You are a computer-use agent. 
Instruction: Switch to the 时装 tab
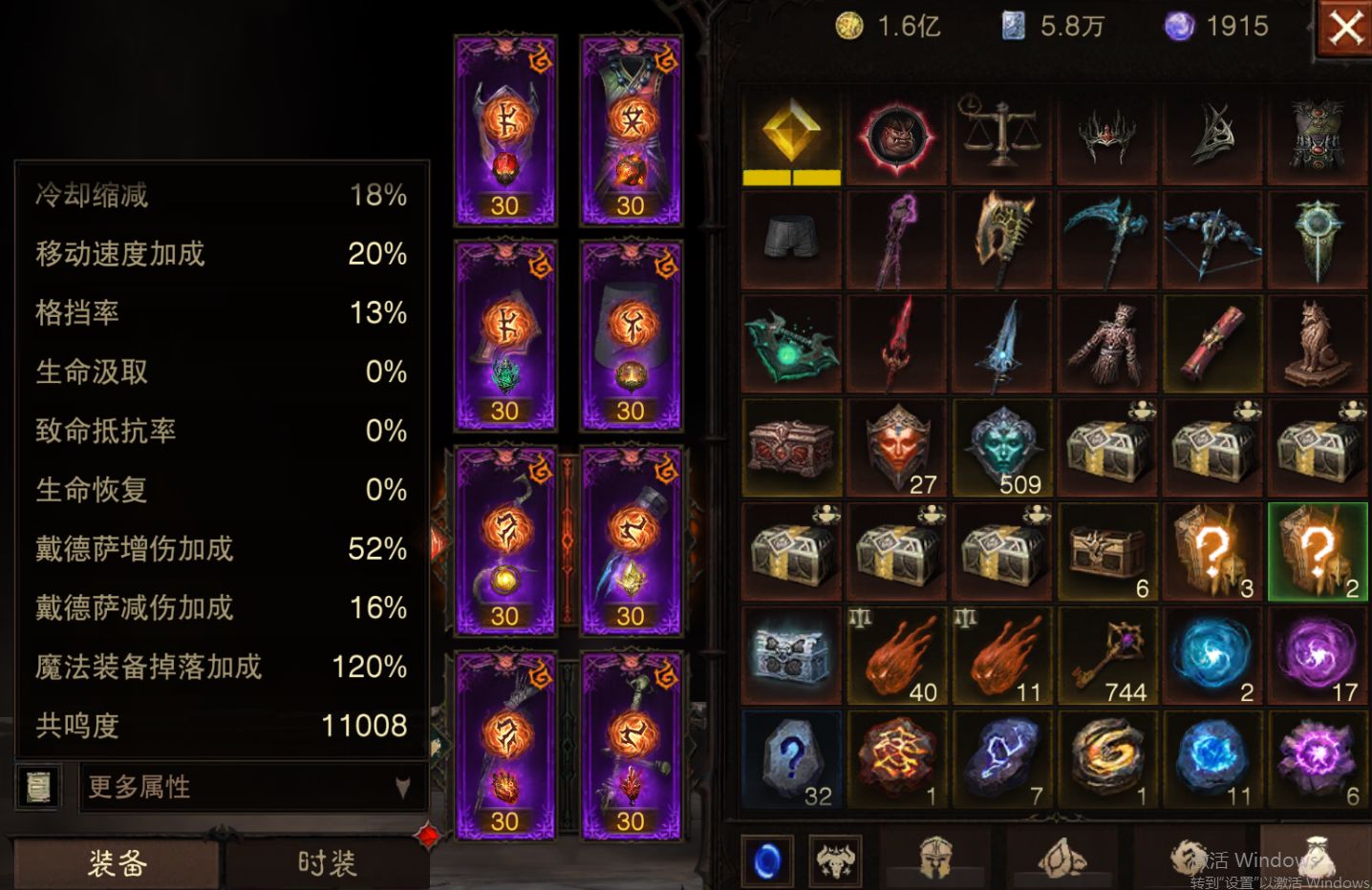tap(326, 862)
